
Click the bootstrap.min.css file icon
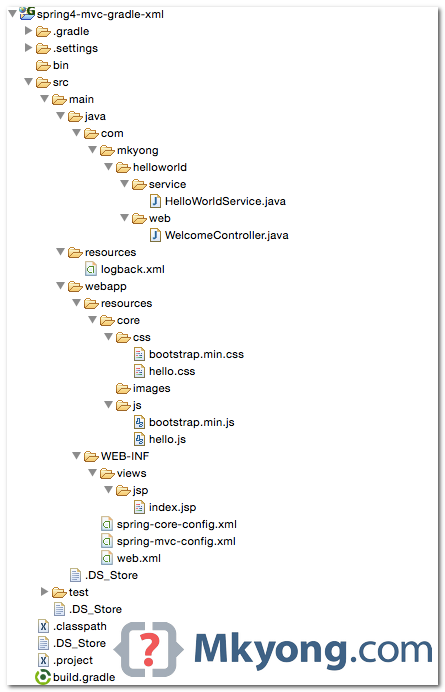tap(140, 354)
